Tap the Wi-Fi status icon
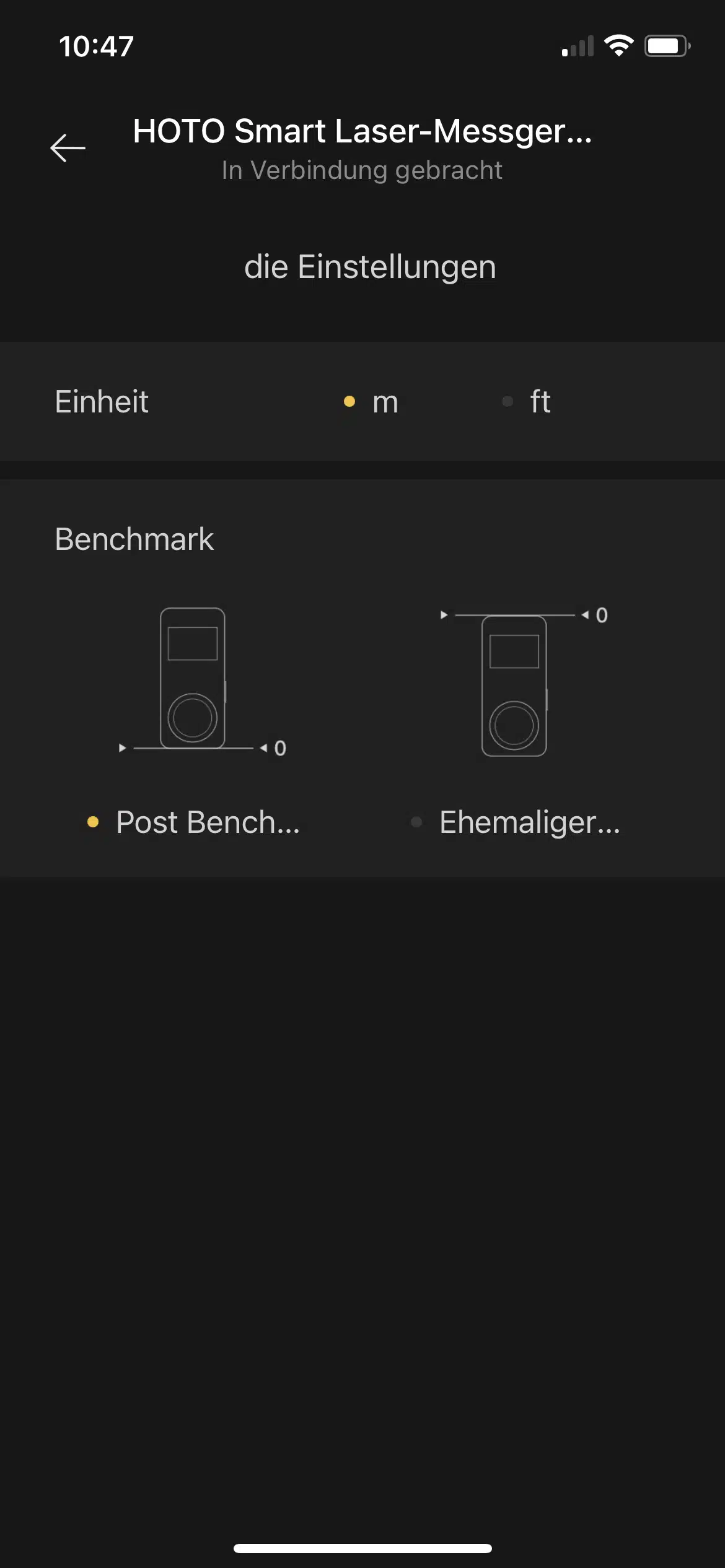 (x=618, y=46)
